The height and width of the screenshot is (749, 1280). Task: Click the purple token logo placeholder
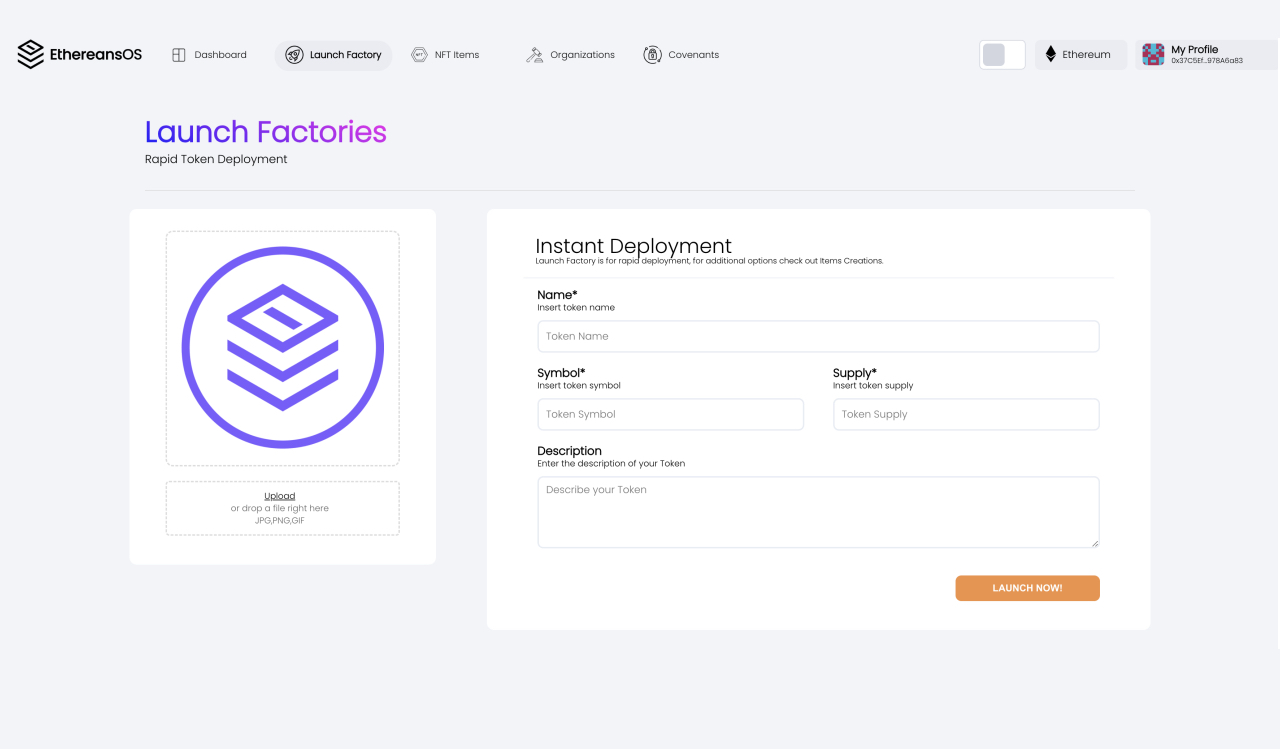coord(282,347)
